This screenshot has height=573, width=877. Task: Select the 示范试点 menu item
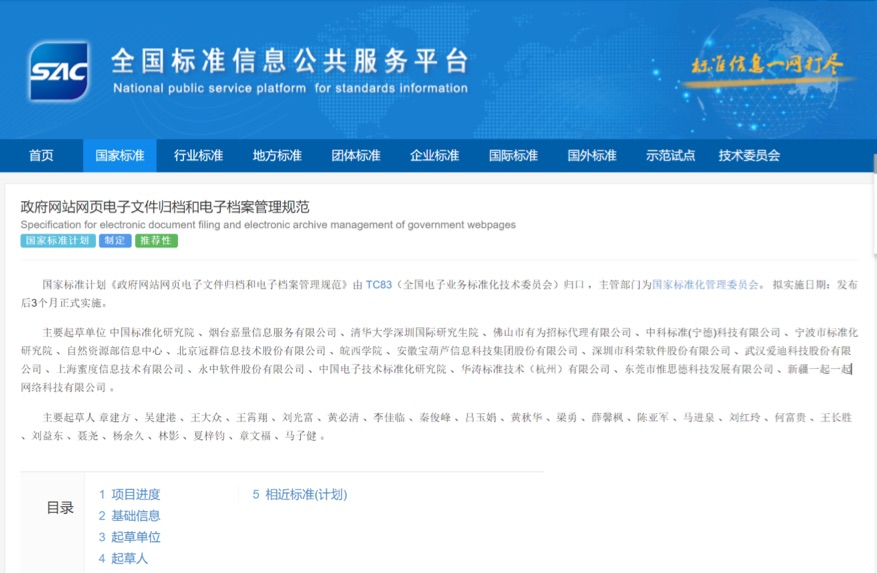(x=670, y=156)
